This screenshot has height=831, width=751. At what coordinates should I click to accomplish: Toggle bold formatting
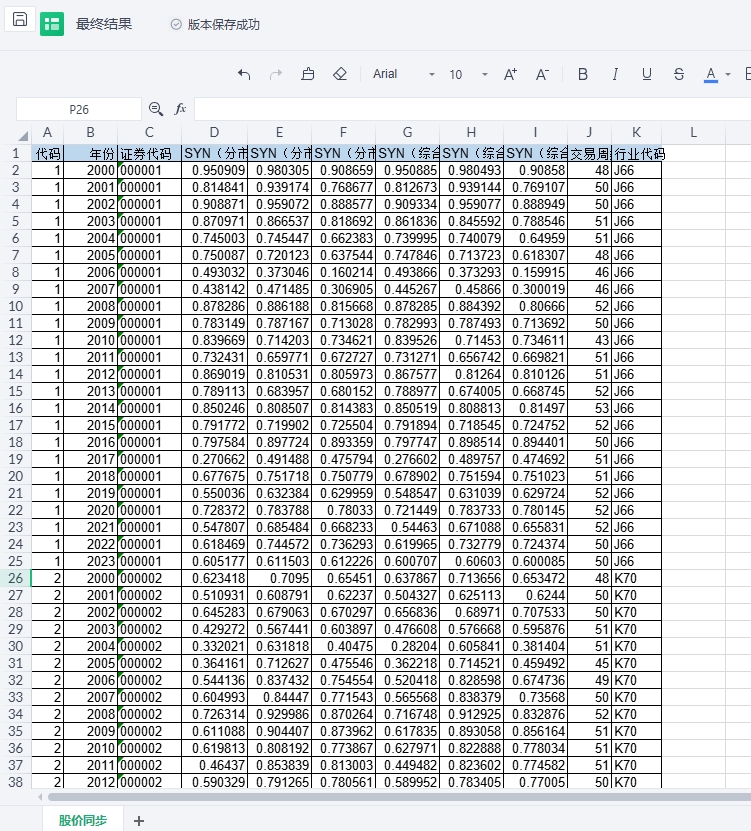tap(582, 74)
